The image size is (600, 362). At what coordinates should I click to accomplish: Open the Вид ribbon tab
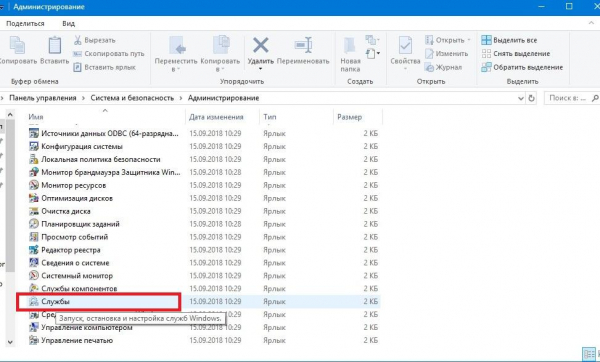point(68,24)
